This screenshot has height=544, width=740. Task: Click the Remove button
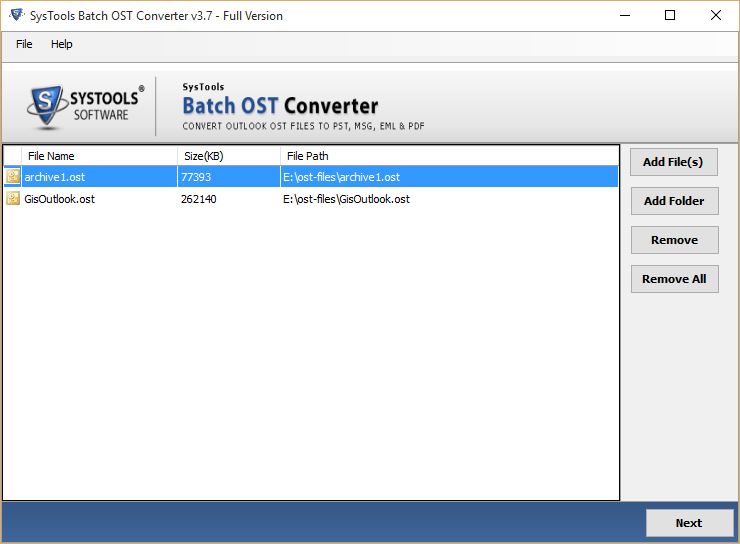(x=674, y=240)
